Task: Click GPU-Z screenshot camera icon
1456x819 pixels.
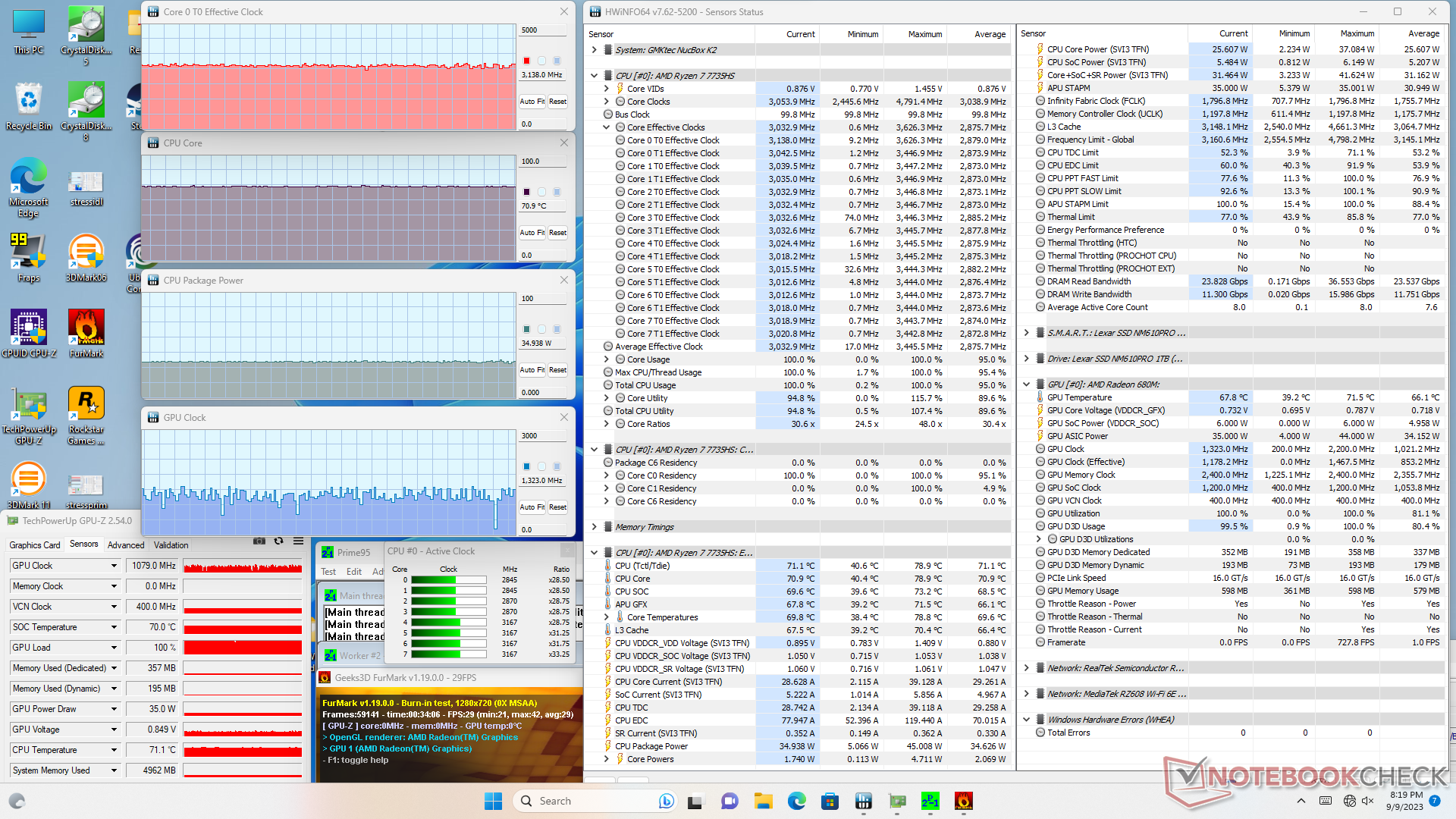Action: pos(259,541)
